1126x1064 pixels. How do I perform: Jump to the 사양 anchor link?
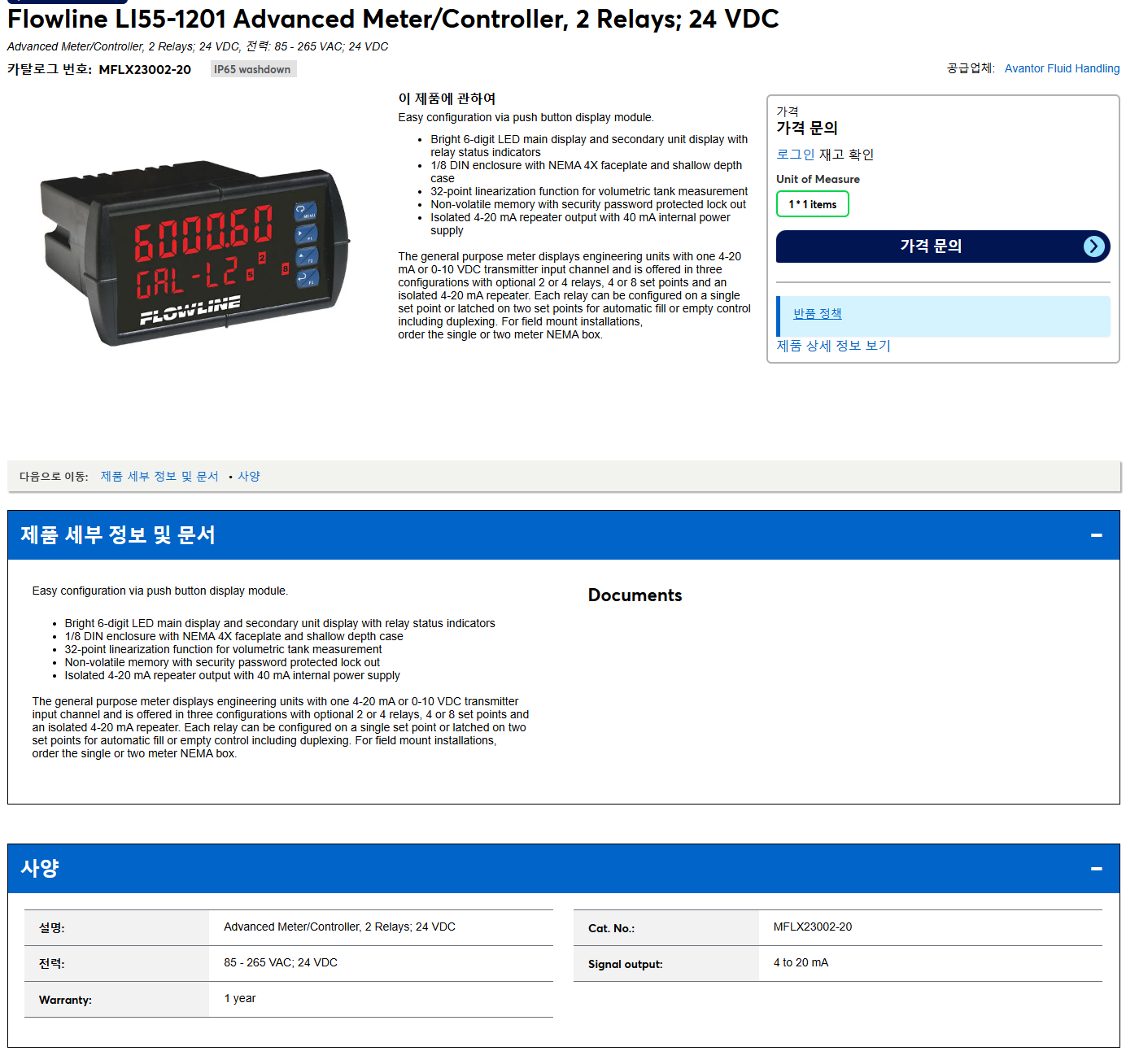[x=249, y=477]
